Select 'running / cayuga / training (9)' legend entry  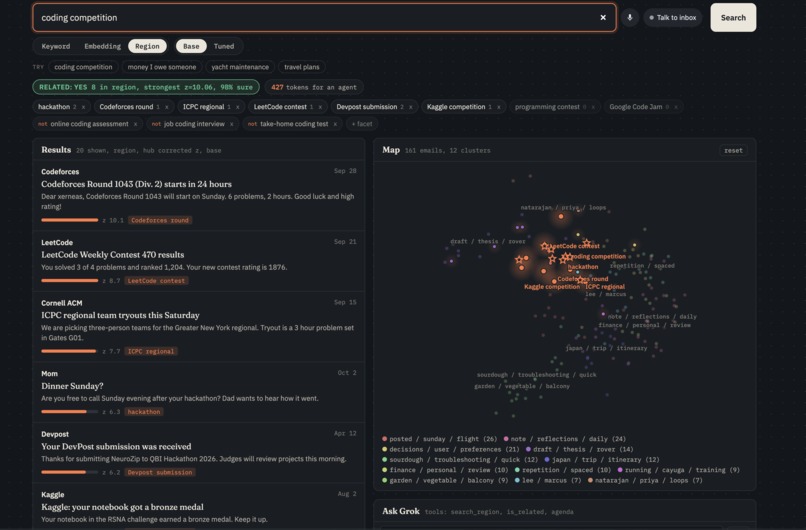click(679, 470)
